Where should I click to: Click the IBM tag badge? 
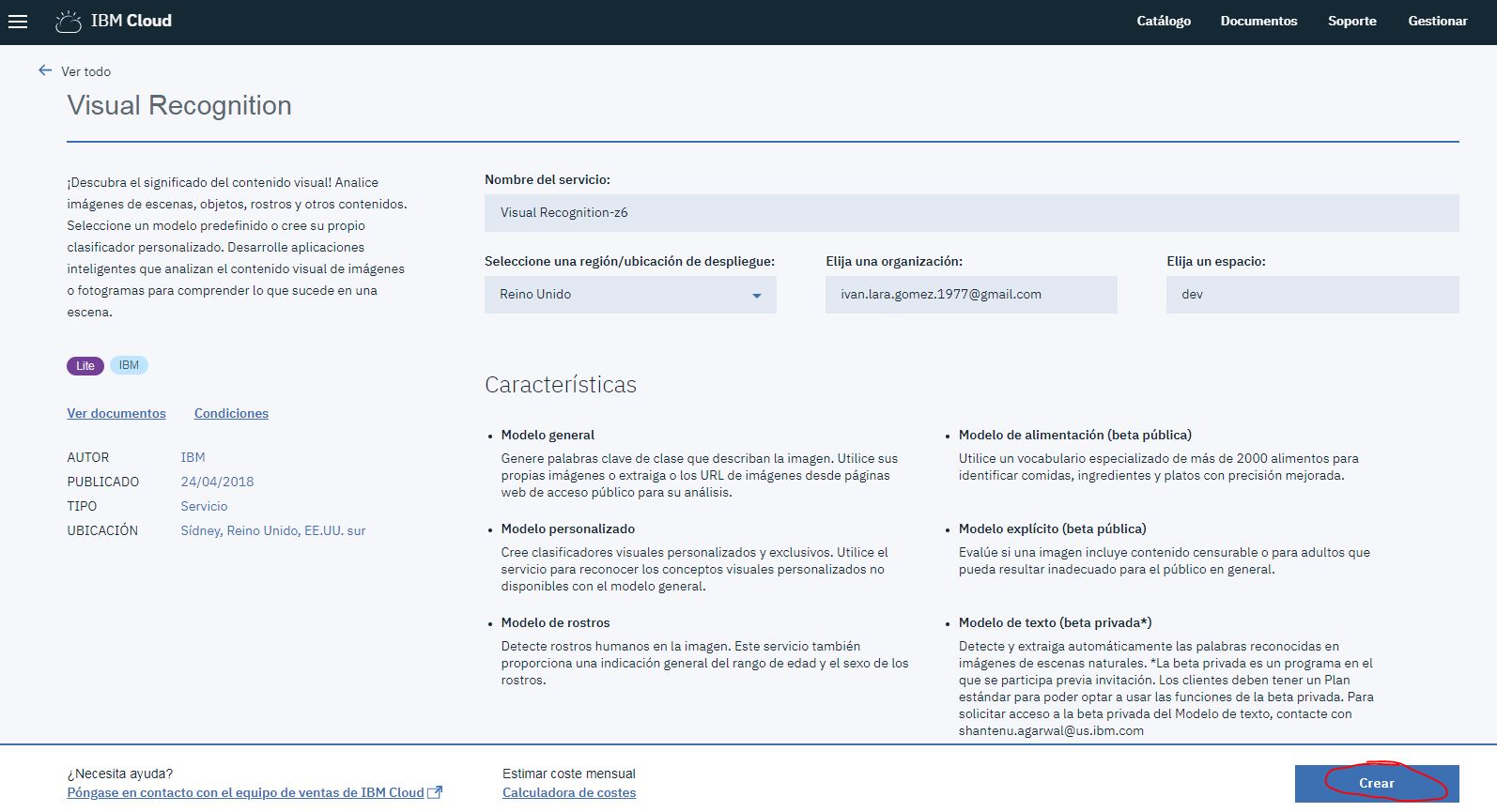click(x=129, y=365)
